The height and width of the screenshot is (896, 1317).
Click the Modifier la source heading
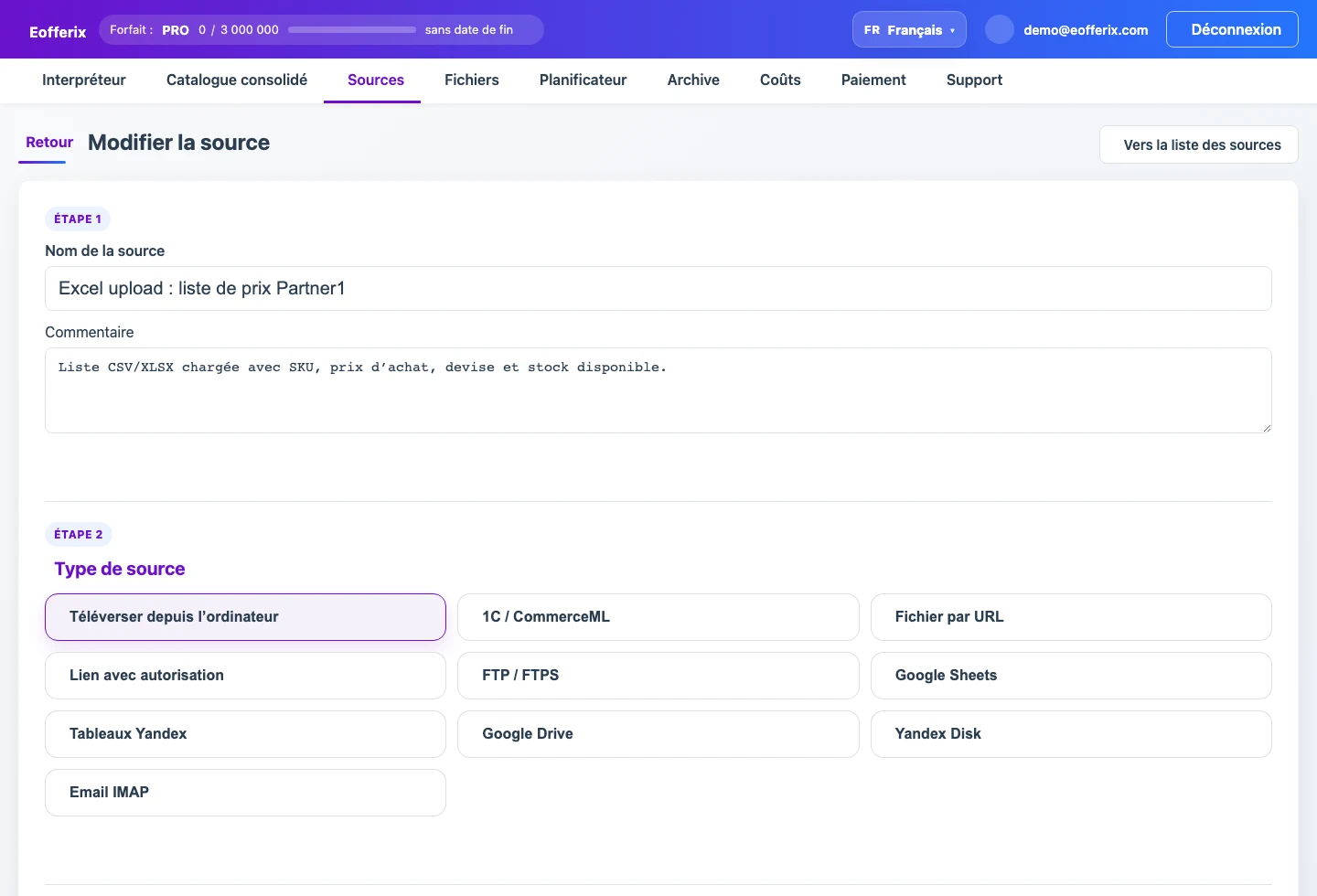(x=178, y=143)
